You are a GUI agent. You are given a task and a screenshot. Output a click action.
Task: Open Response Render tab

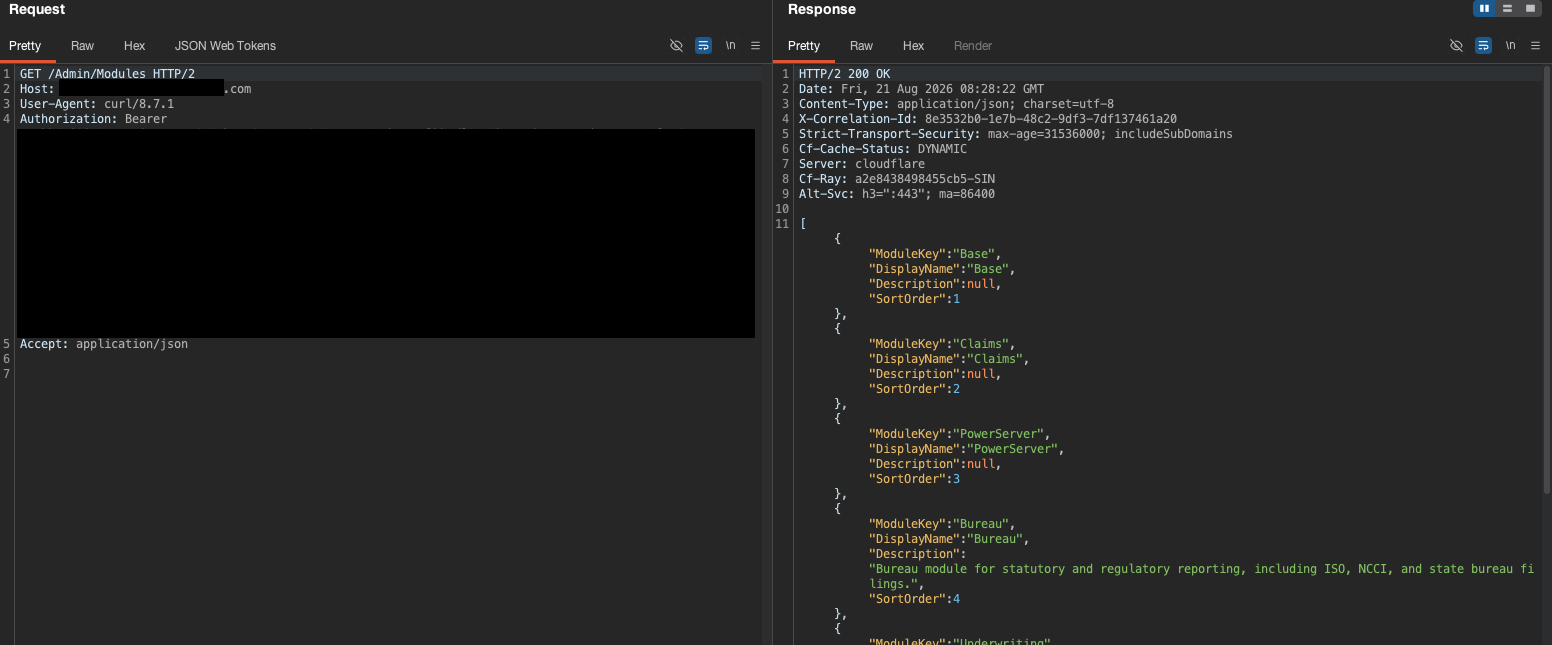(973, 46)
